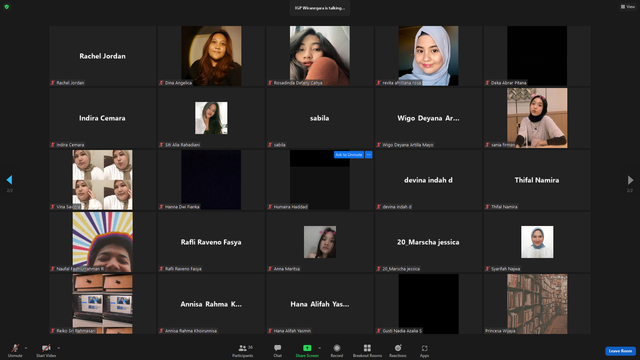640x360 pixels.
Task: Open the Reactions menu
Action: [x=398, y=350]
